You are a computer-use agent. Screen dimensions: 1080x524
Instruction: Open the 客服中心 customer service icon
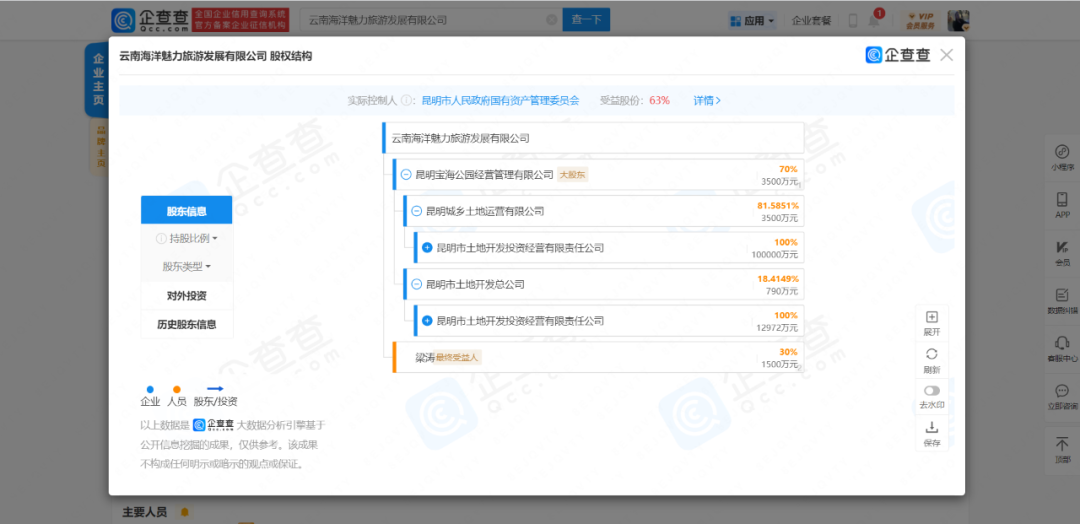pos(1061,343)
